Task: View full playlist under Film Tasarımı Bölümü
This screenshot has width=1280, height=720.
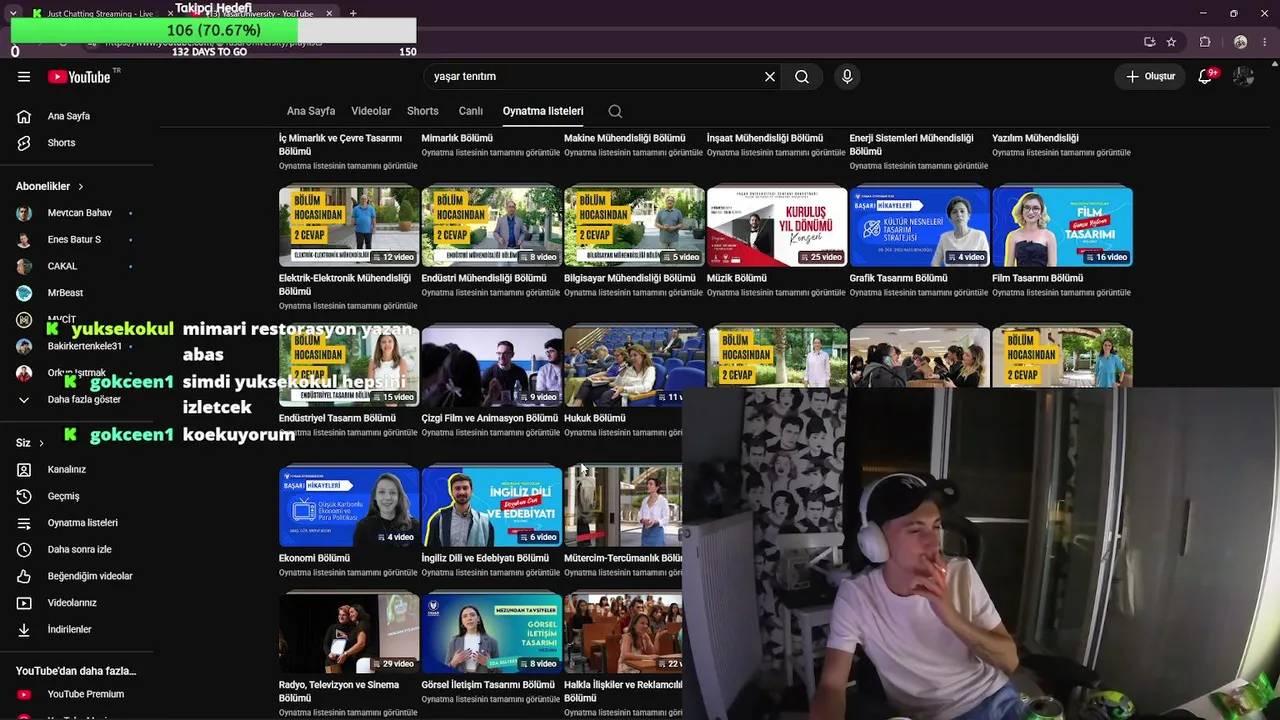Action: [x=1061, y=293]
